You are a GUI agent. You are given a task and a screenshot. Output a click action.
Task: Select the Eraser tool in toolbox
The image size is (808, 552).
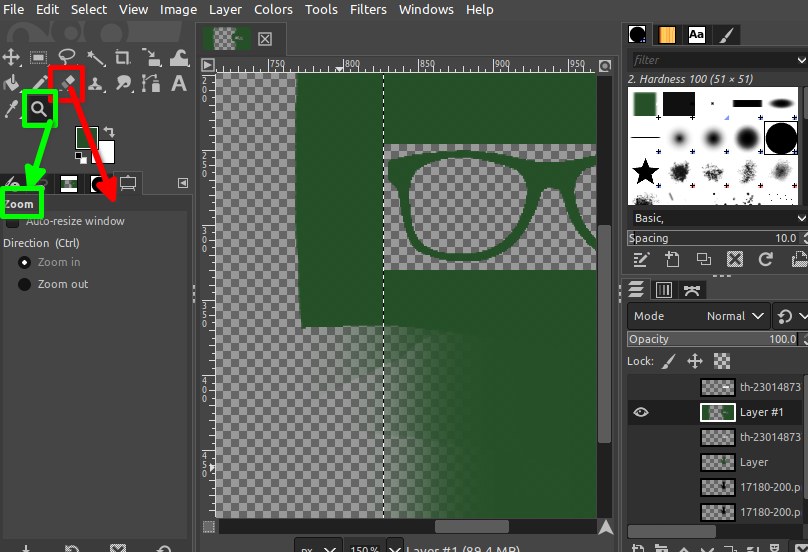(68, 83)
